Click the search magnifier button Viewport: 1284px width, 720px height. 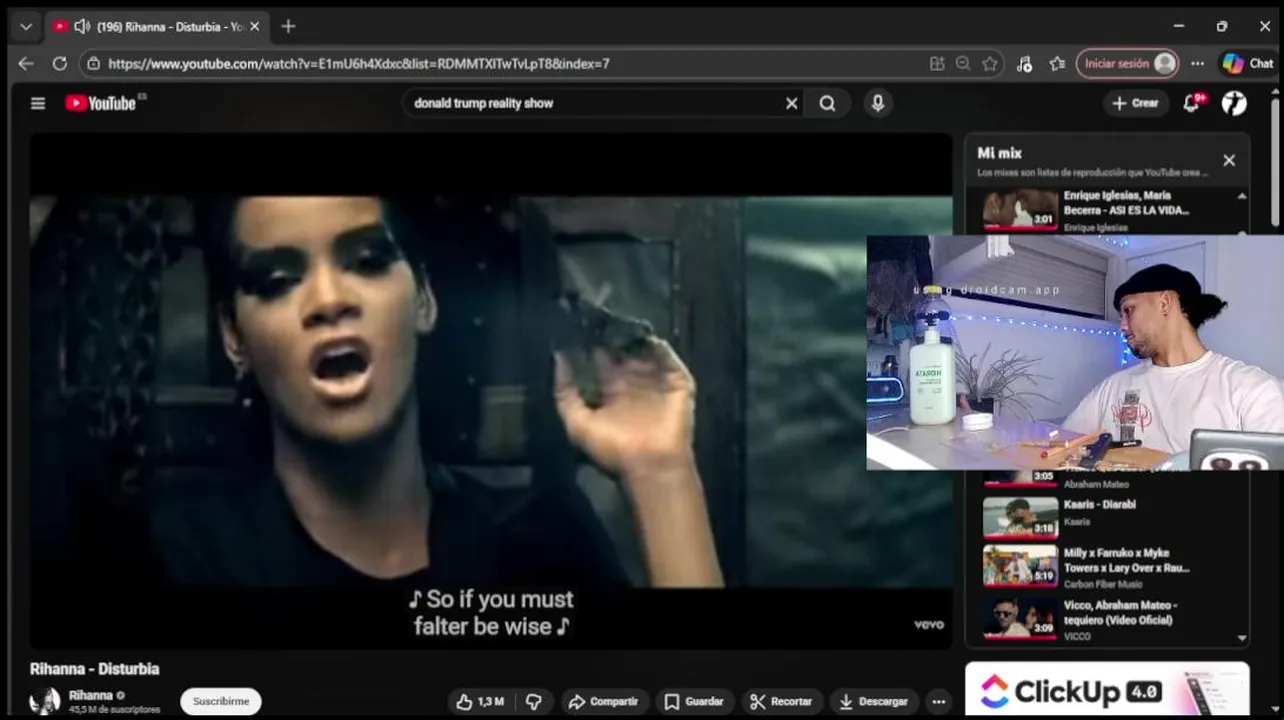[827, 103]
